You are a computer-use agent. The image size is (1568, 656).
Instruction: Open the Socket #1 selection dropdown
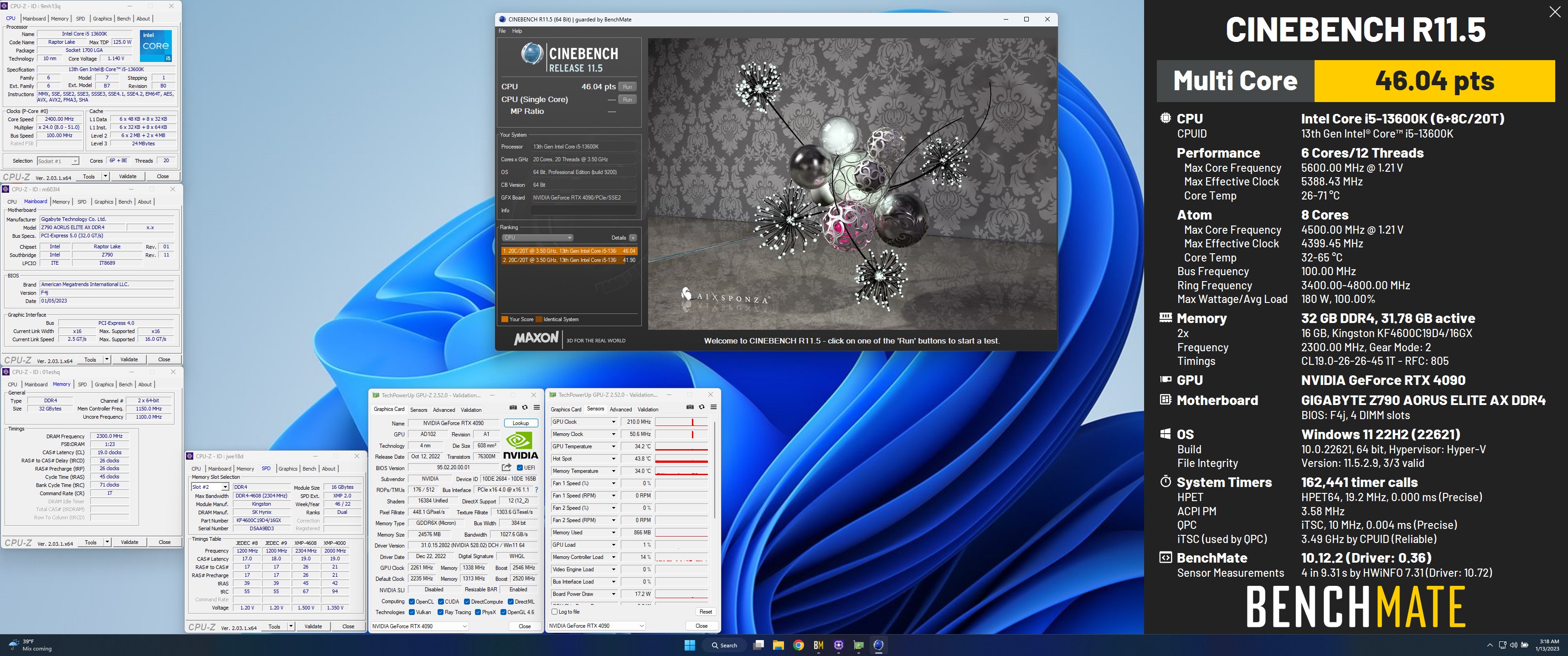tap(58, 161)
